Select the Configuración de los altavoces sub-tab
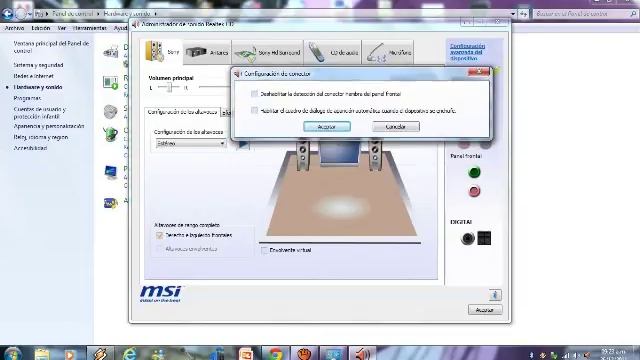640x360 pixels. [182, 112]
